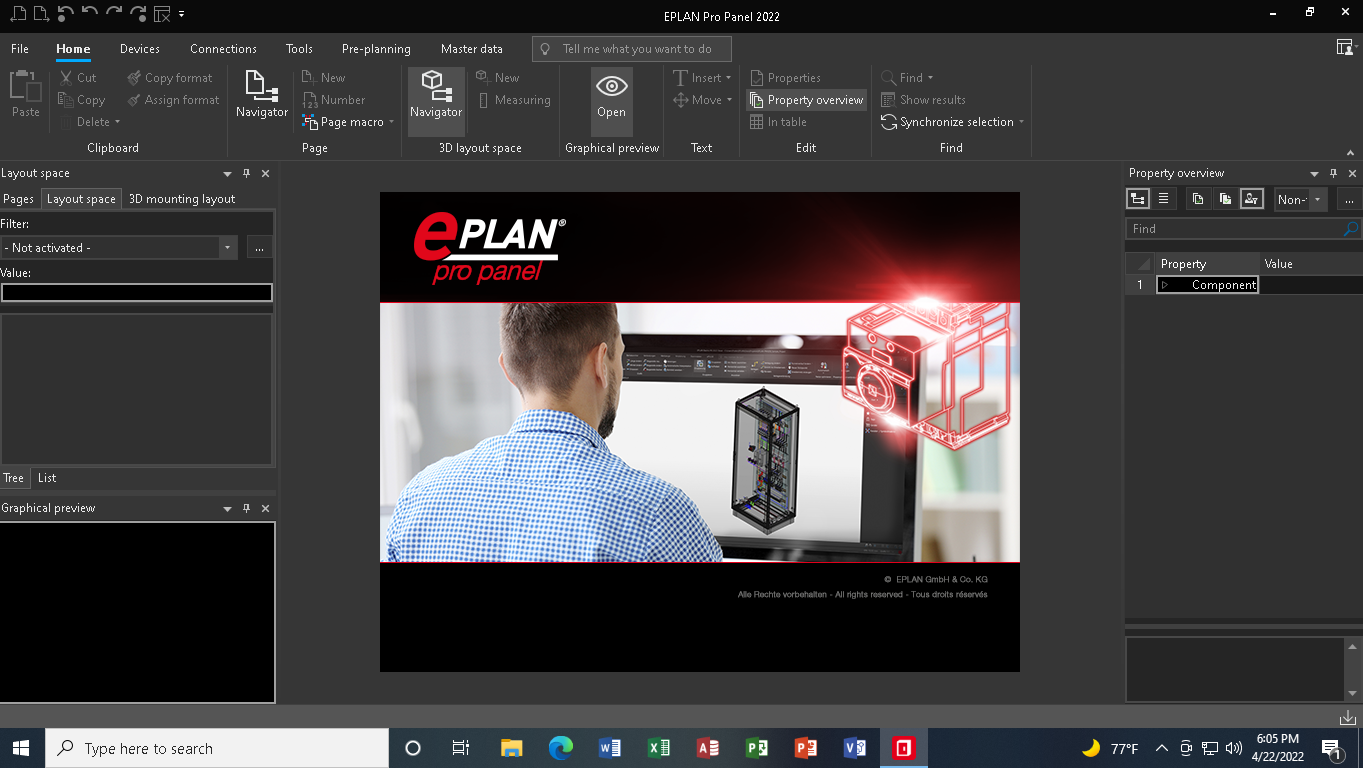Click the Property column header
Viewport: 1363px width, 768px height.
pos(1208,264)
